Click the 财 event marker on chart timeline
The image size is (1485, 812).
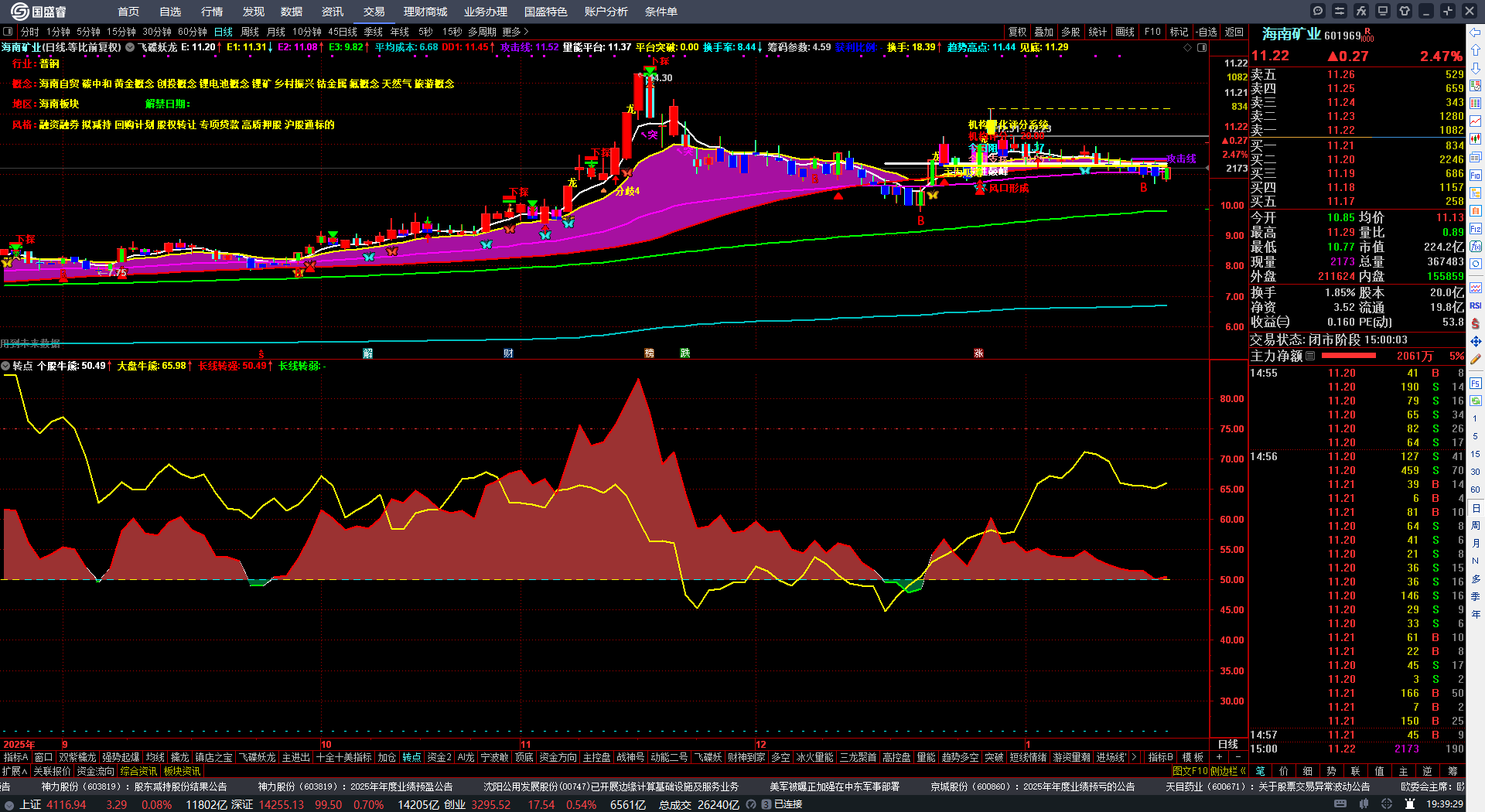coord(508,353)
